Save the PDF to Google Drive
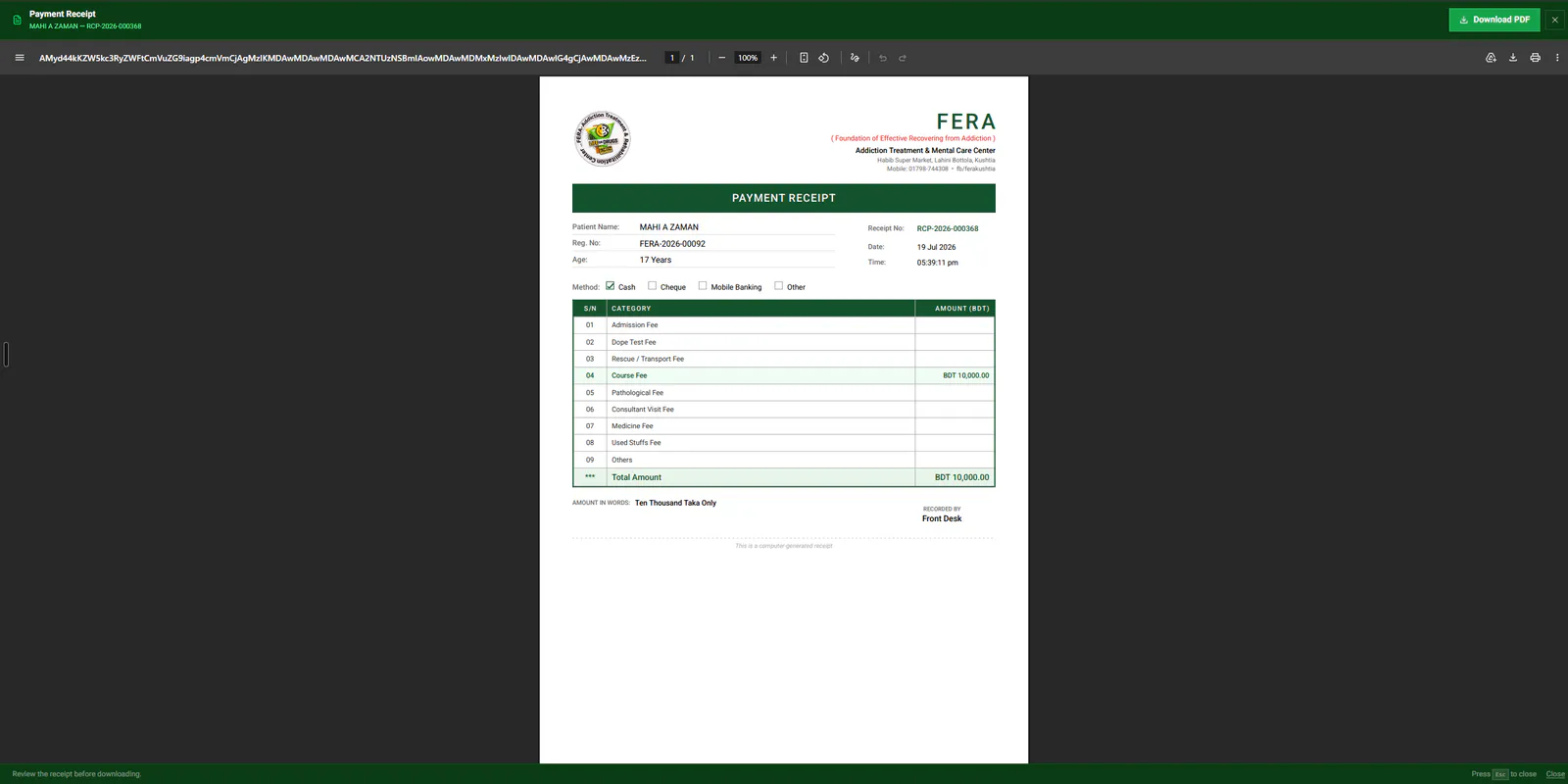 pos(1491,58)
